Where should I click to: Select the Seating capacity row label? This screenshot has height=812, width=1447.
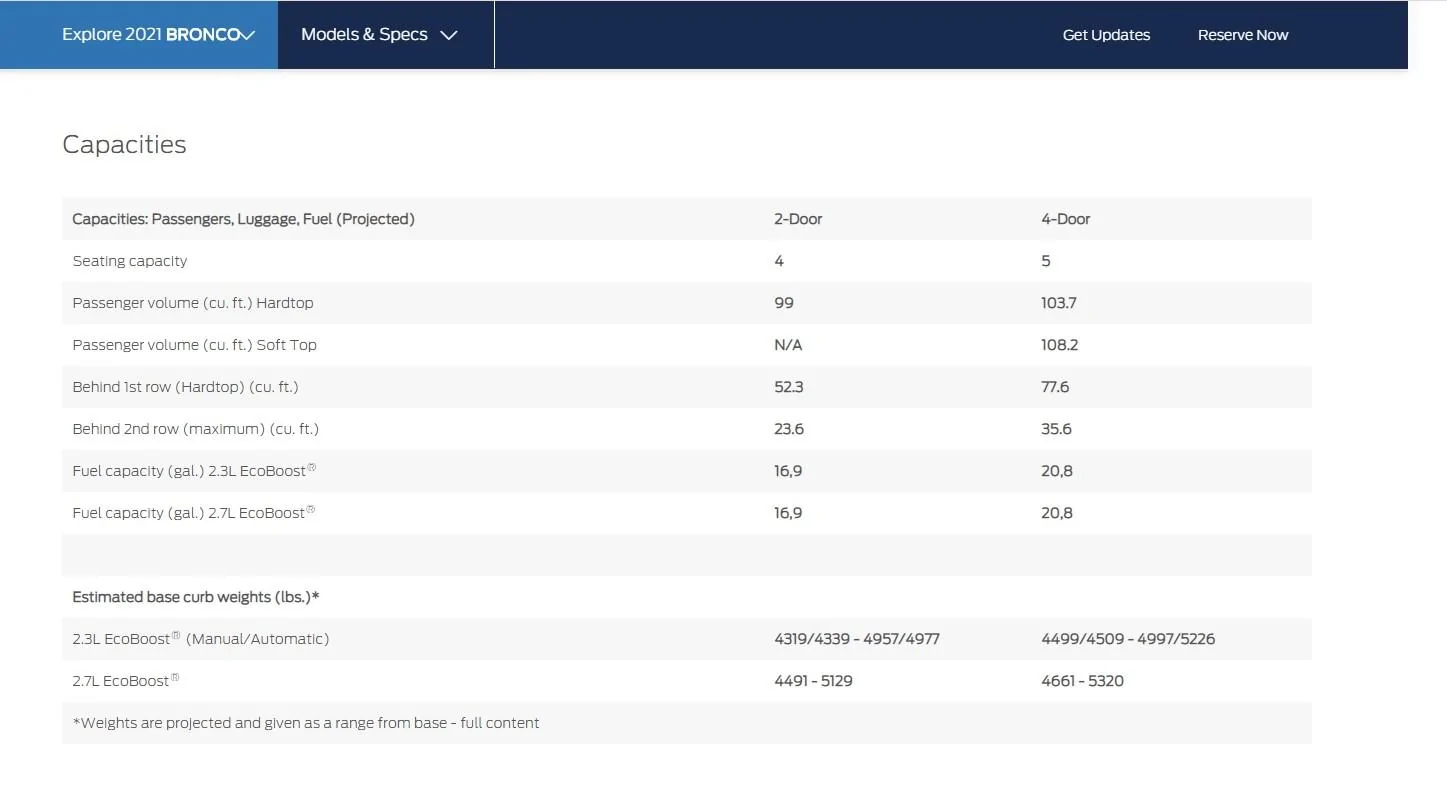click(129, 261)
